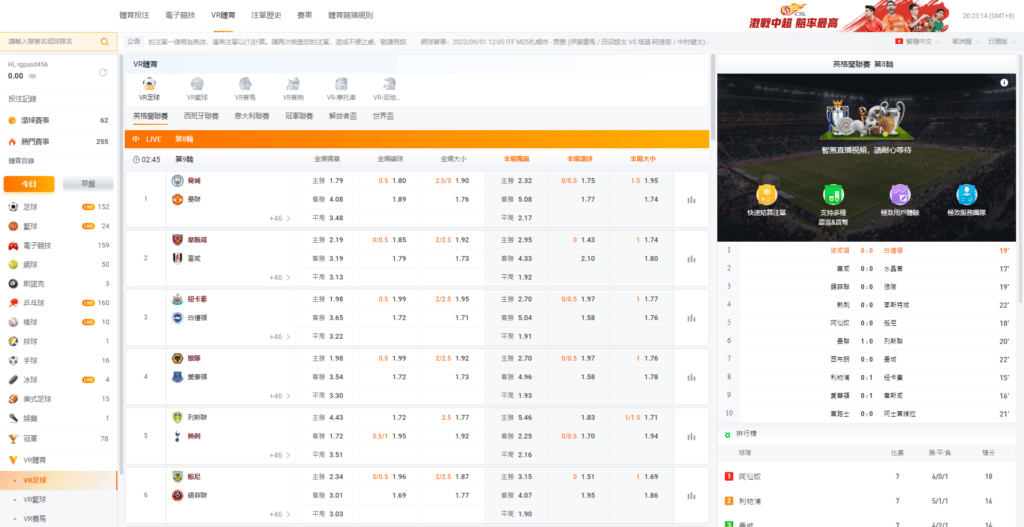1024x527 pixels.
Task: Switch to the 西班牙聯賽 league tab
Action: 201,116
